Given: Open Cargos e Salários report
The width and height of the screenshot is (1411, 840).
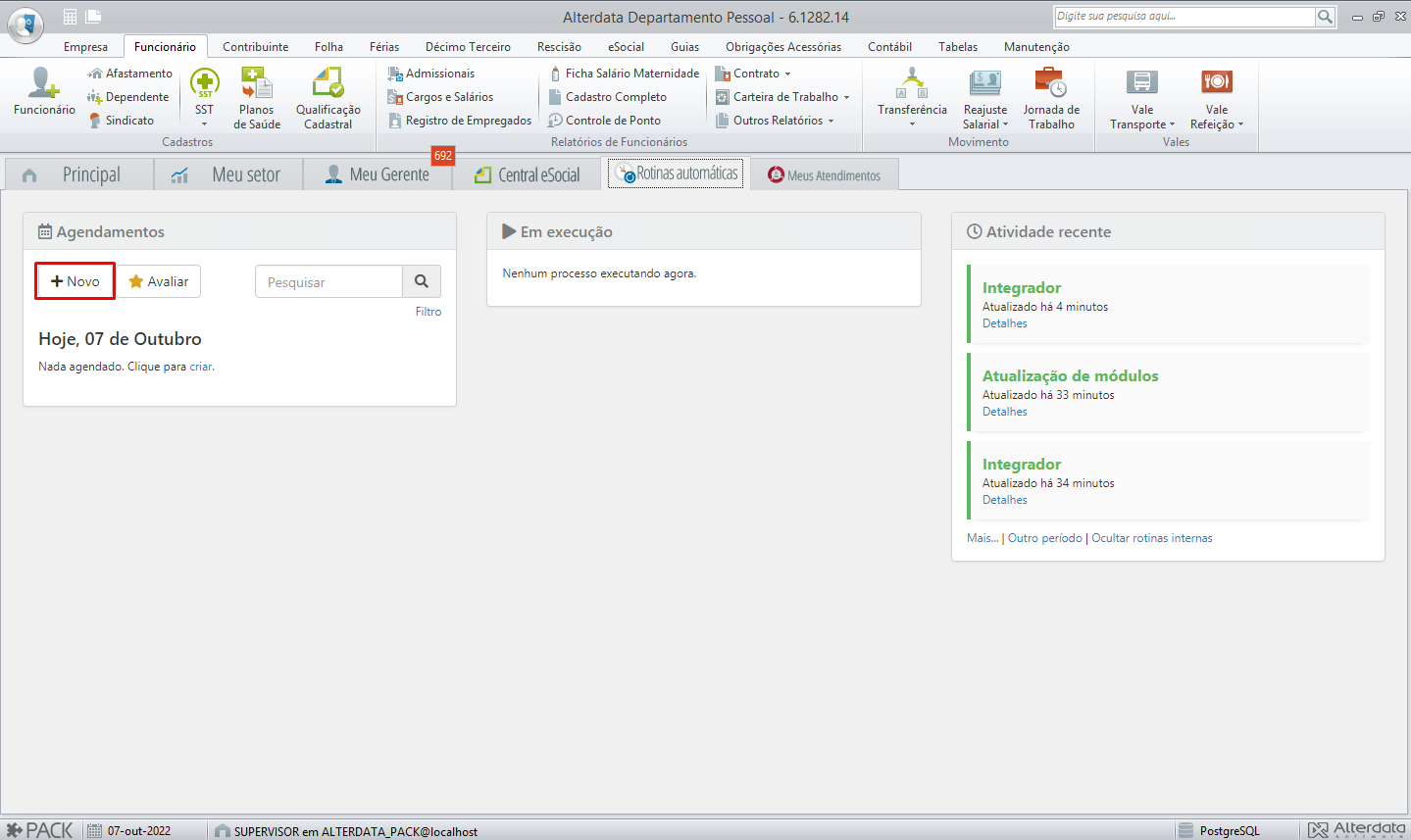Looking at the screenshot, I should pos(440,97).
